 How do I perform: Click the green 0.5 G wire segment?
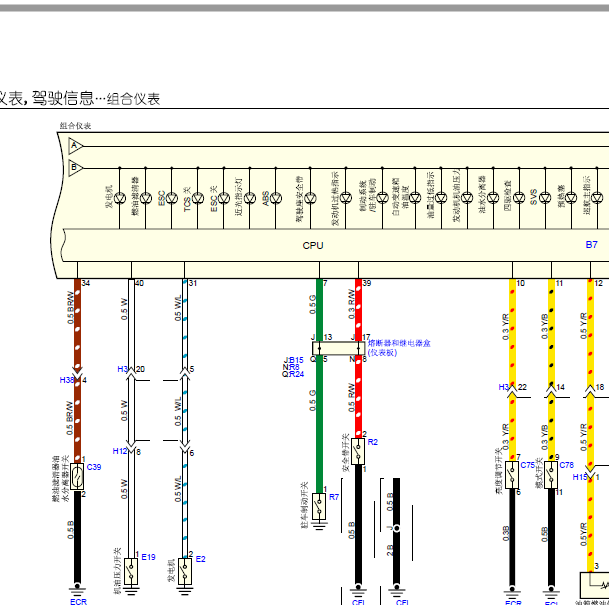(319, 423)
